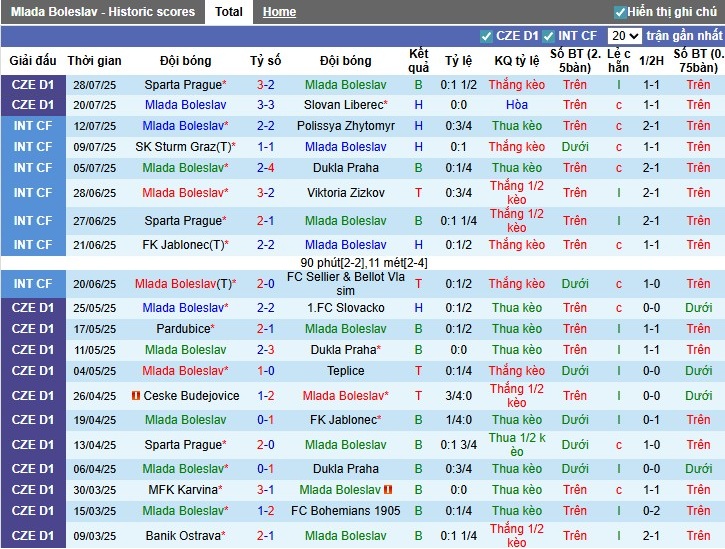Image resolution: width=725 pixels, height=549 pixels.
Task: Click Dukla Praha team on 11/05/25
Action: [344, 350]
